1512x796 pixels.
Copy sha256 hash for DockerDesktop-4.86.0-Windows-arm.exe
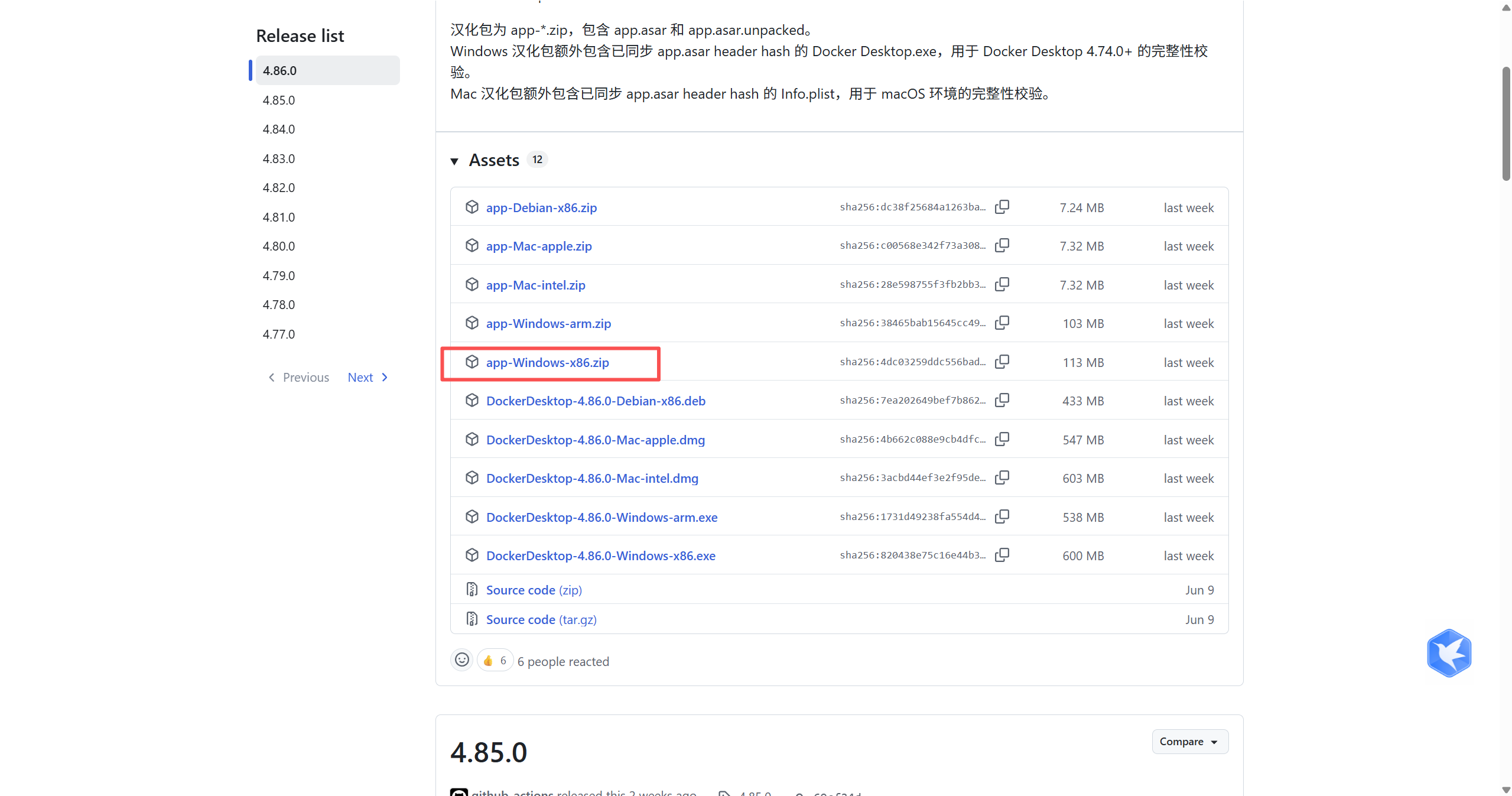coord(1002,516)
